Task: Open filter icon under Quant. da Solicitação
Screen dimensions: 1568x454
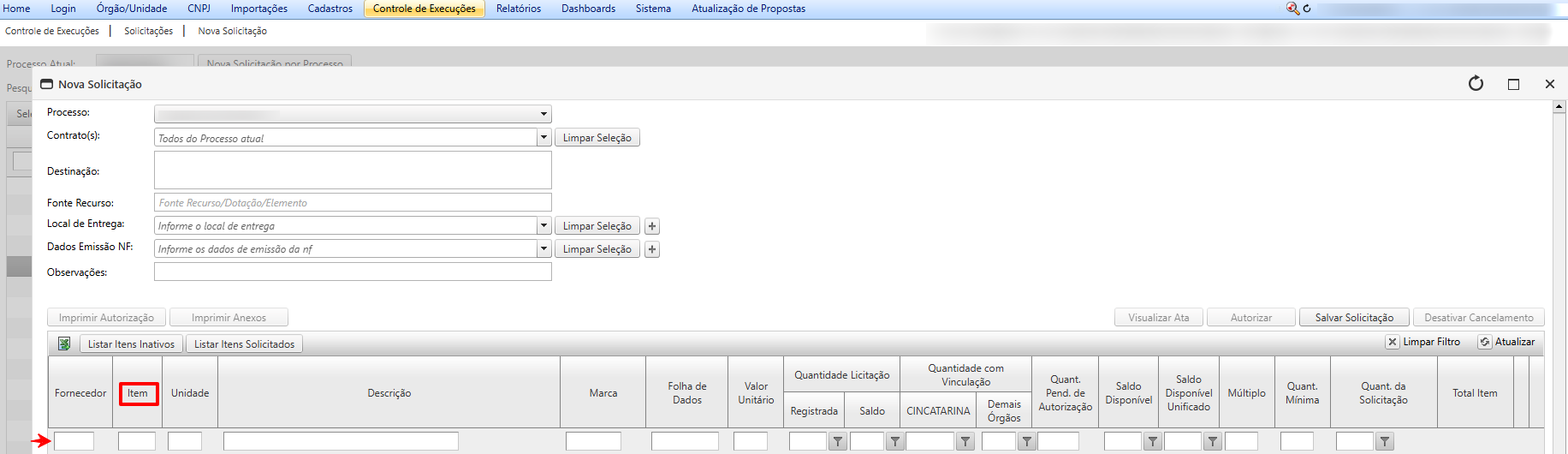Action: click(x=1385, y=442)
